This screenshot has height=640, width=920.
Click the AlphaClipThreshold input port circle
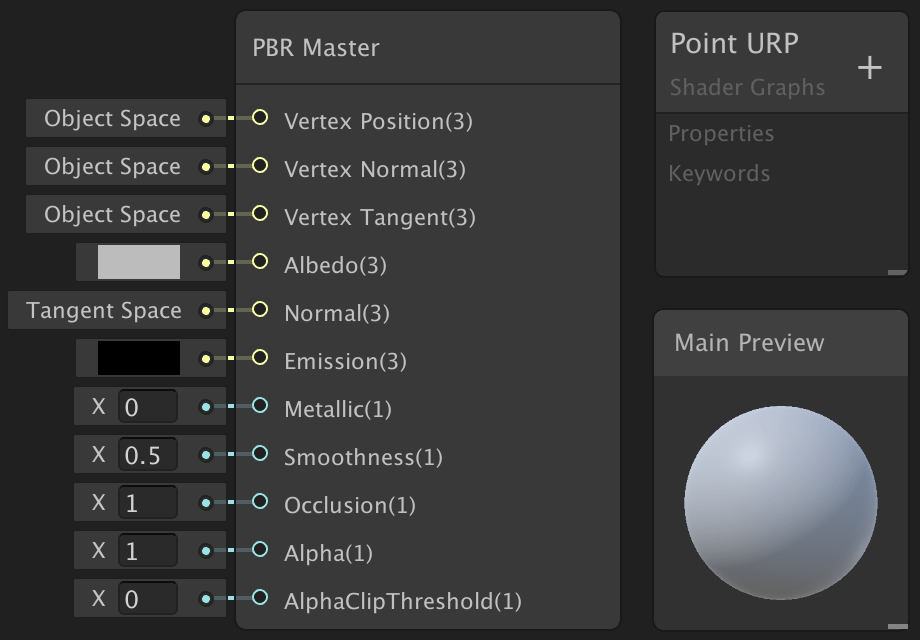tap(260, 598)
